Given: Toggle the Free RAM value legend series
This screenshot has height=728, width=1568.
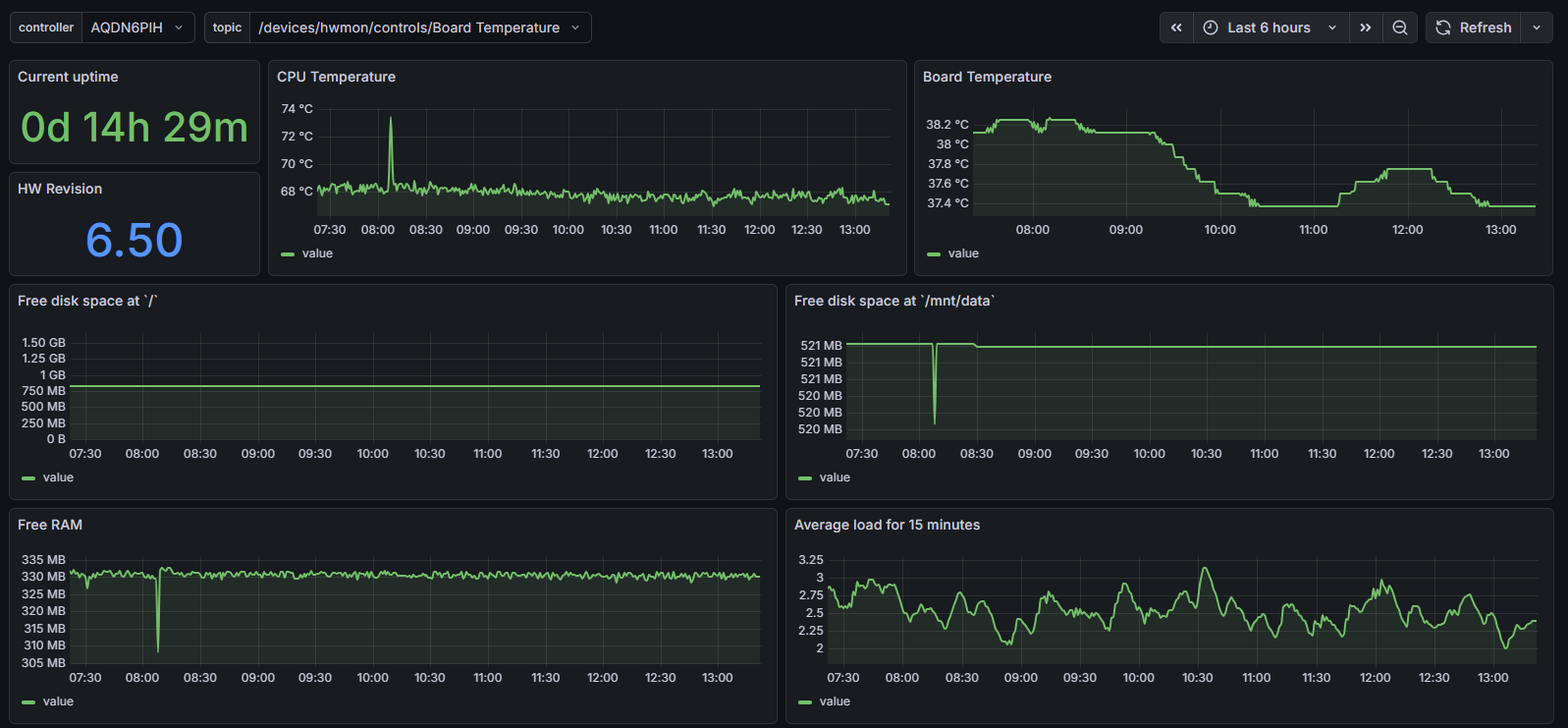Looking at the screenshot, I should [58, 701].
